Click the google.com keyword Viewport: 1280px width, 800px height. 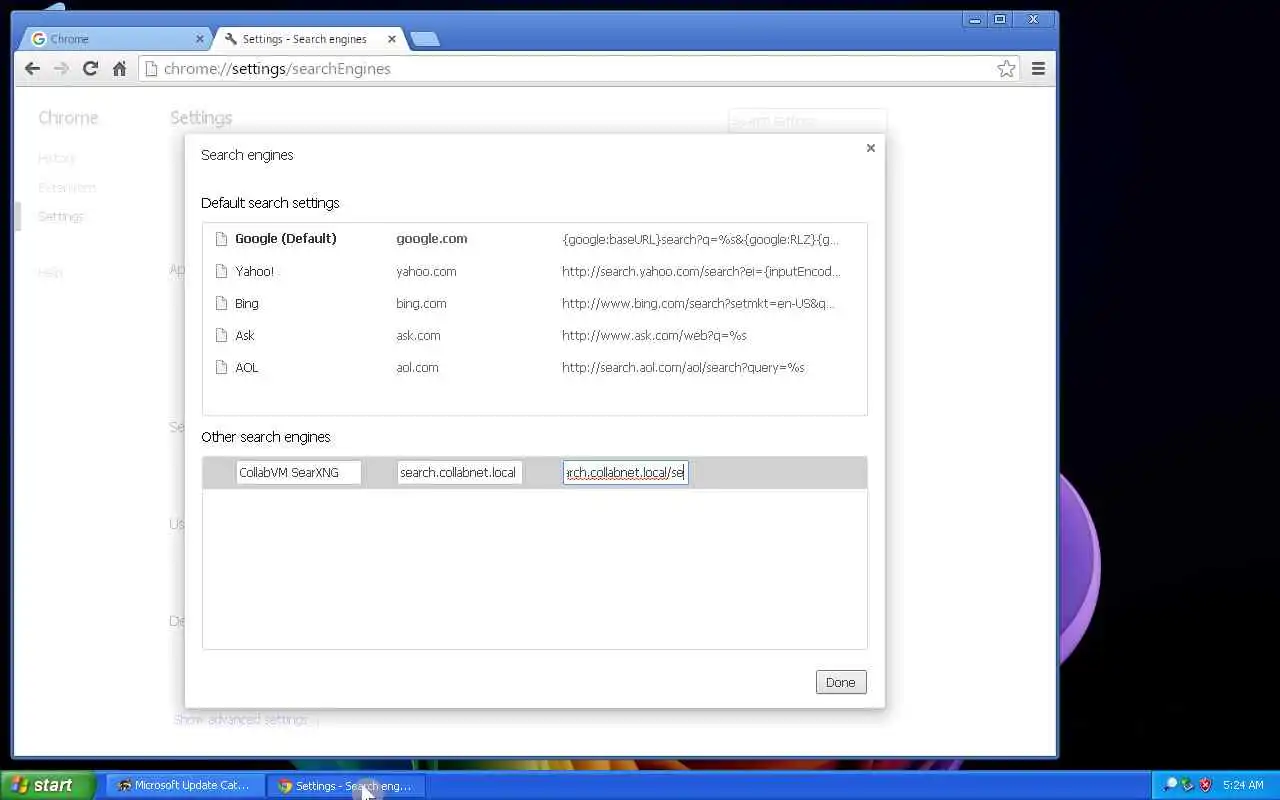point(431,239)
